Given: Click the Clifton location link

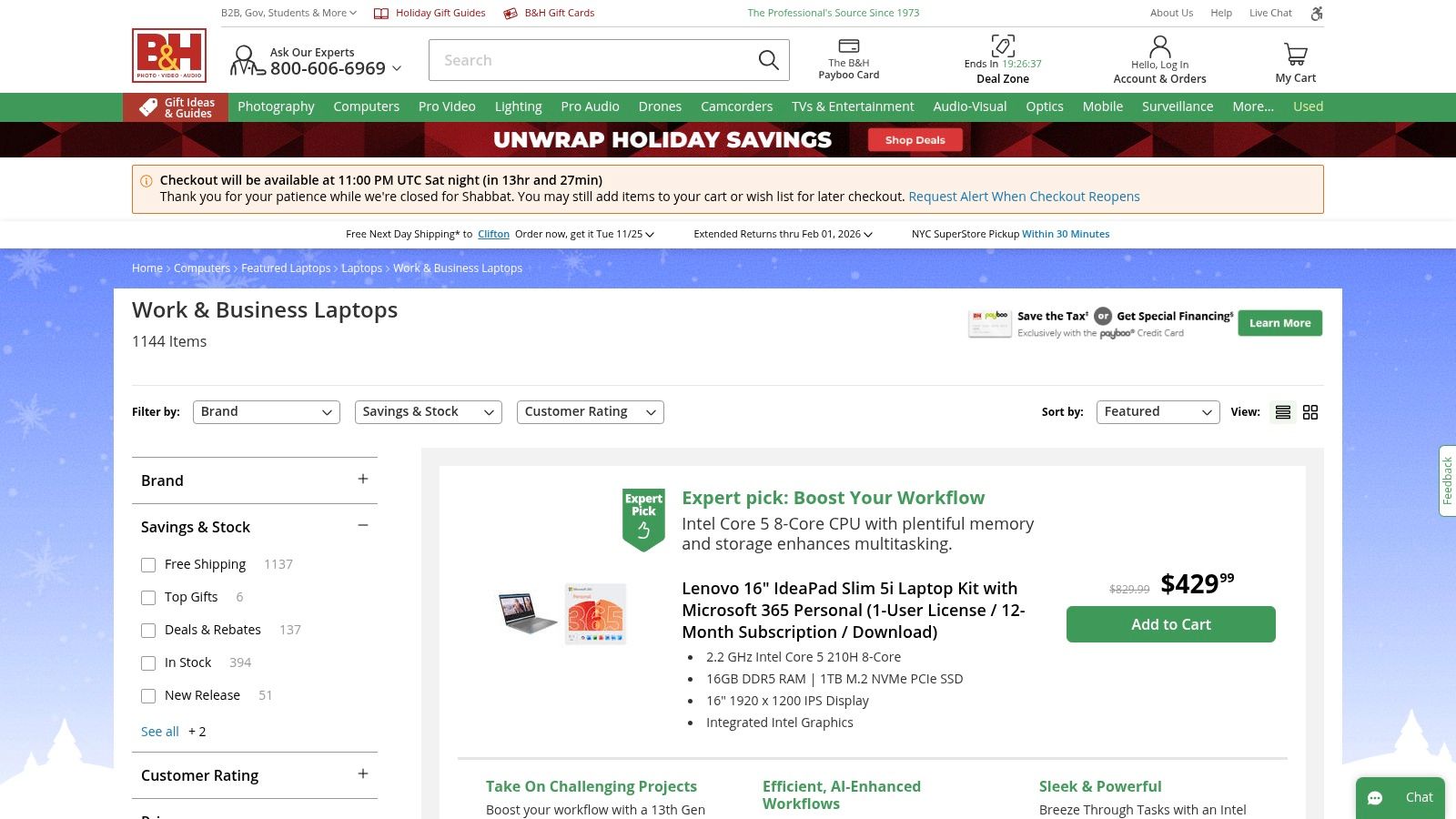Looking at the screenshot, I should 493,234.
